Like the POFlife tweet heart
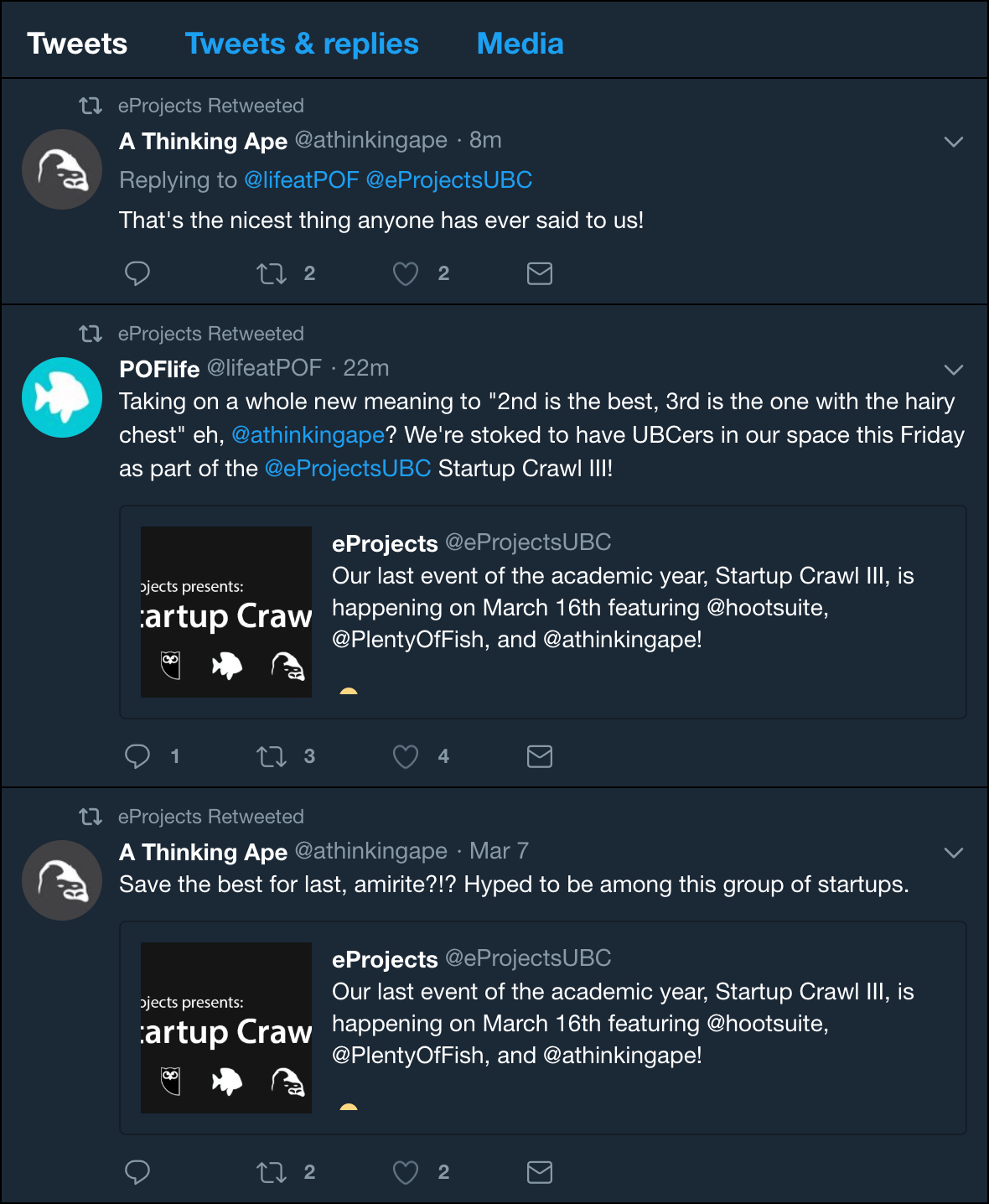The width and height of the screenshot is (989, 1204). pos(406,756)
